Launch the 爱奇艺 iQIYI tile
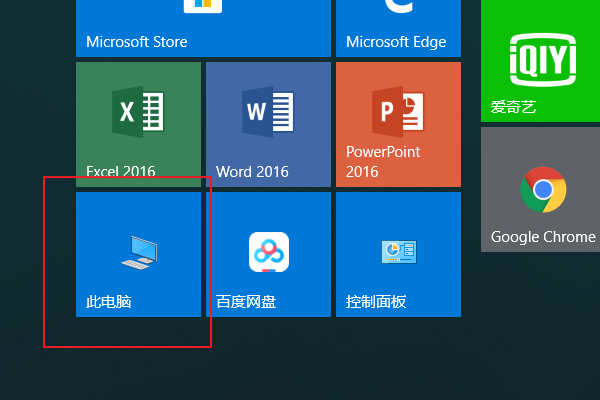The width and height of the screenshot is (600, 400). 540,61
